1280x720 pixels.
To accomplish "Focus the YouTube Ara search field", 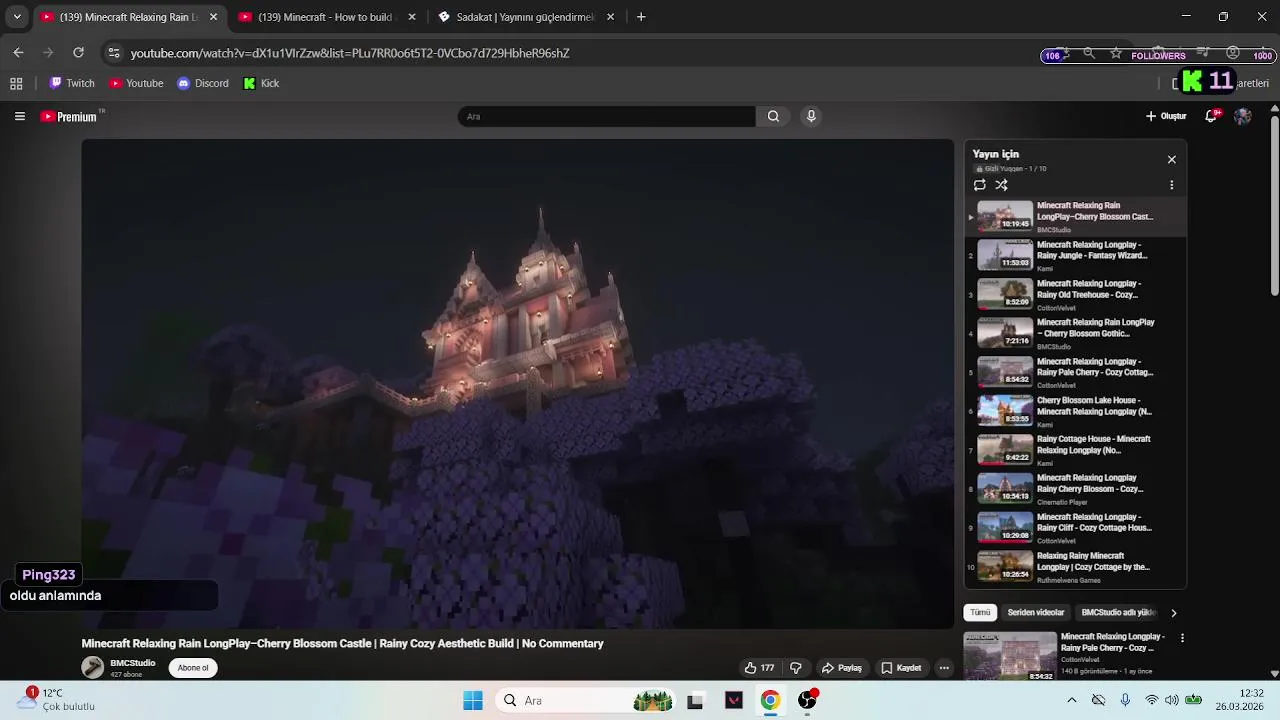I will [x=607, y=116].
